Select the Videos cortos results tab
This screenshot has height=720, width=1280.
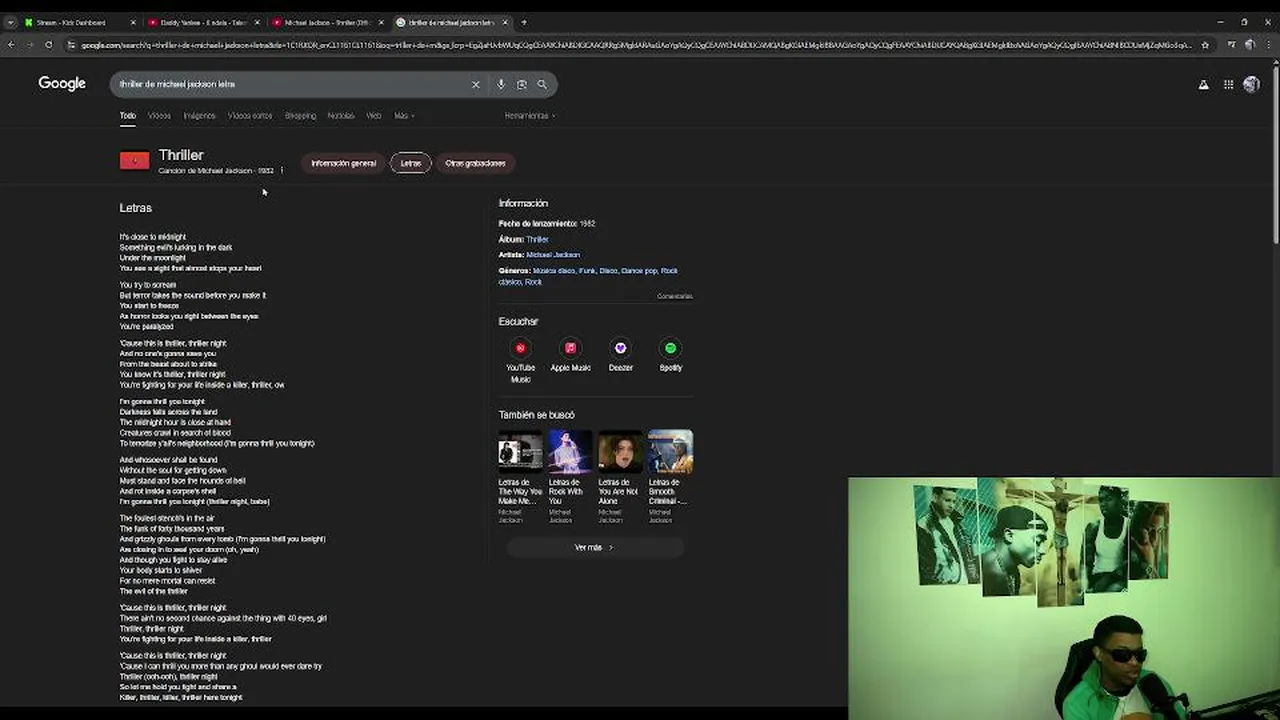[x=250, y=116]
